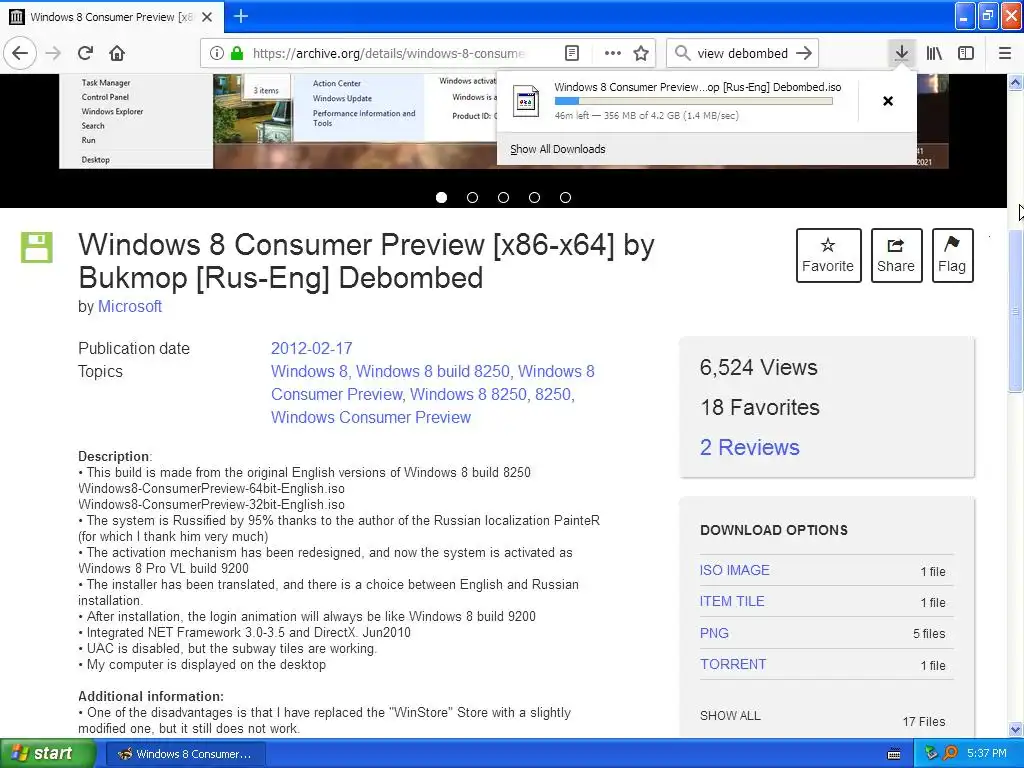1024x768 pixels.
Task: Click the green floppy disk software icon
Action: tap(37, 248)
